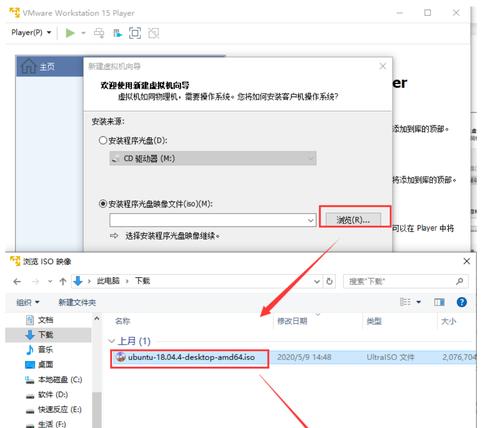Image resolution: width=500 pixels, height=428 pixels.
Task: Select 音乐 in the navigation pane
Action: point(45,349)
